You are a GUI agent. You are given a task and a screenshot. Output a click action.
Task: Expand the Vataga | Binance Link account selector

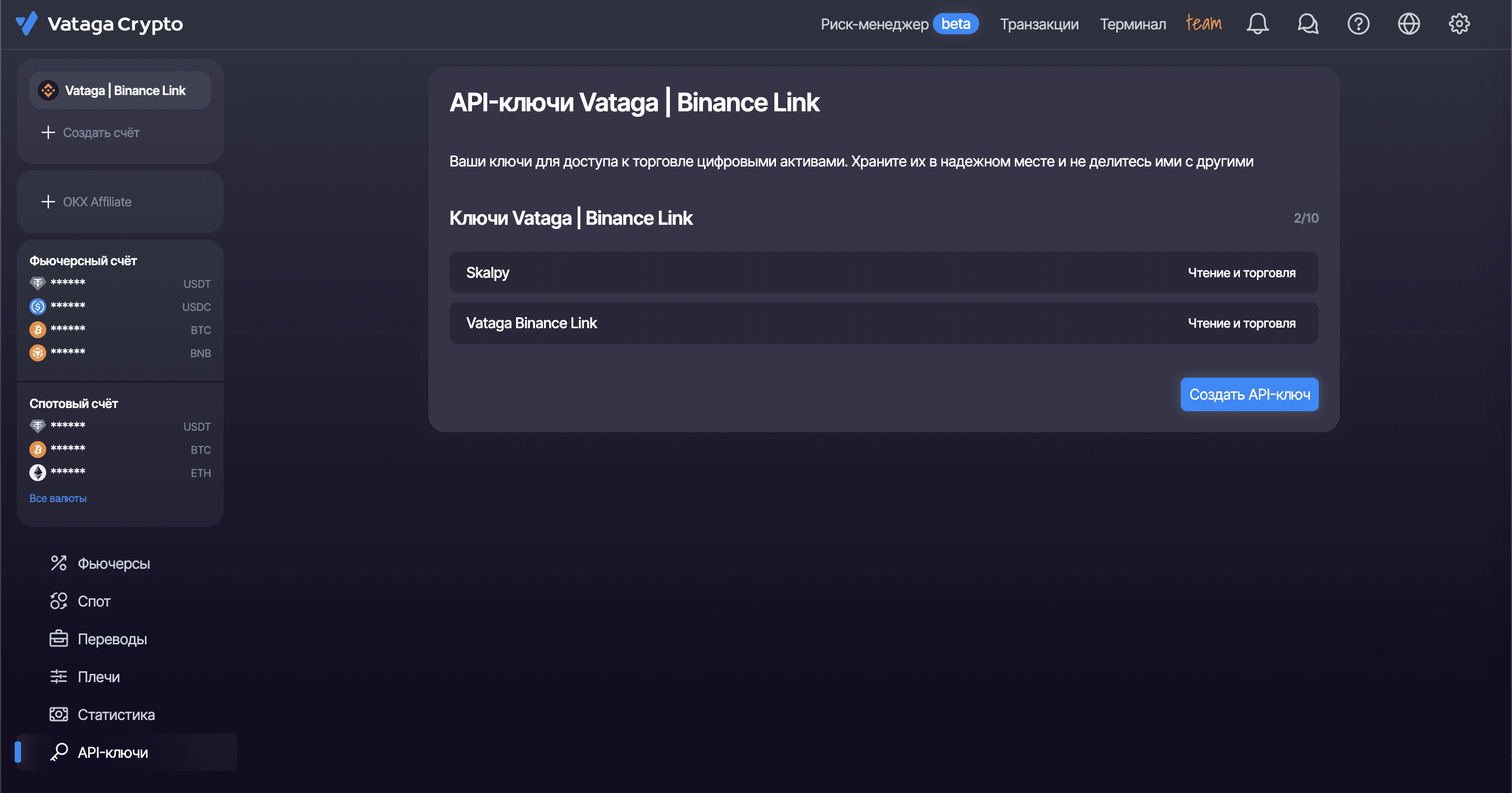click(x=120, y=90)
